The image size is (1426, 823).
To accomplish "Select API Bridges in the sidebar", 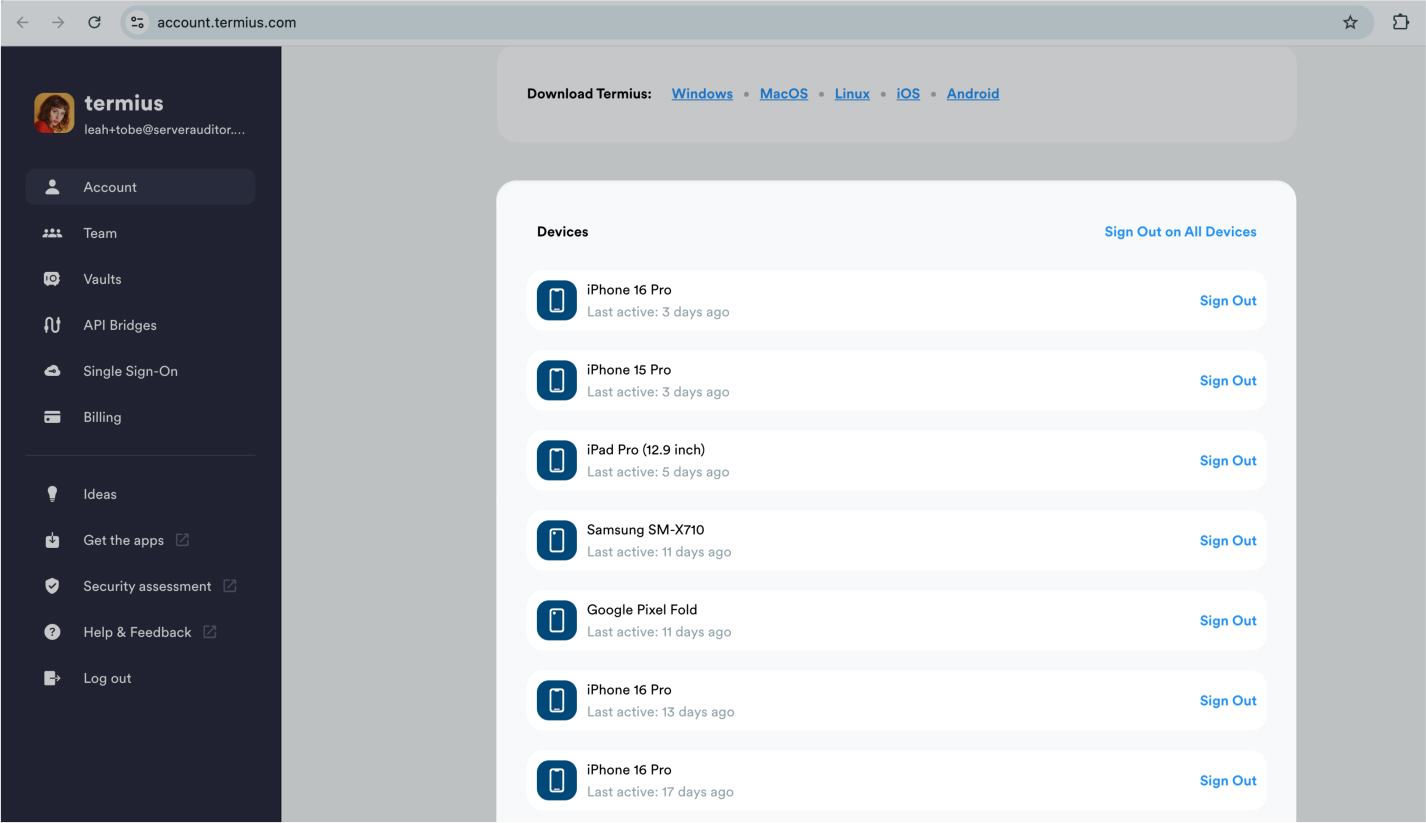I will point(140,325).
